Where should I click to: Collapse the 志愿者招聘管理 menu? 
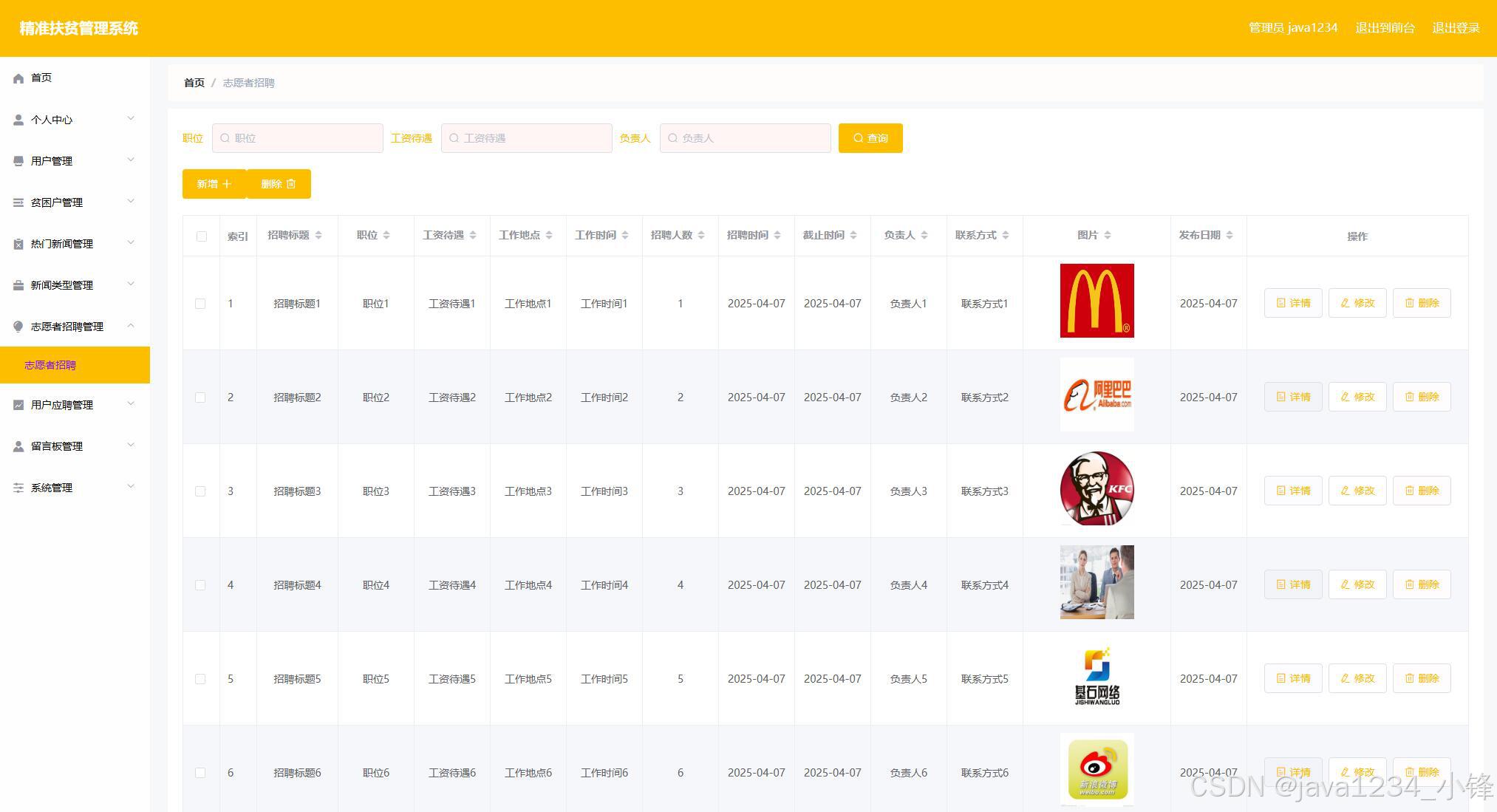[x=131, y=326]
